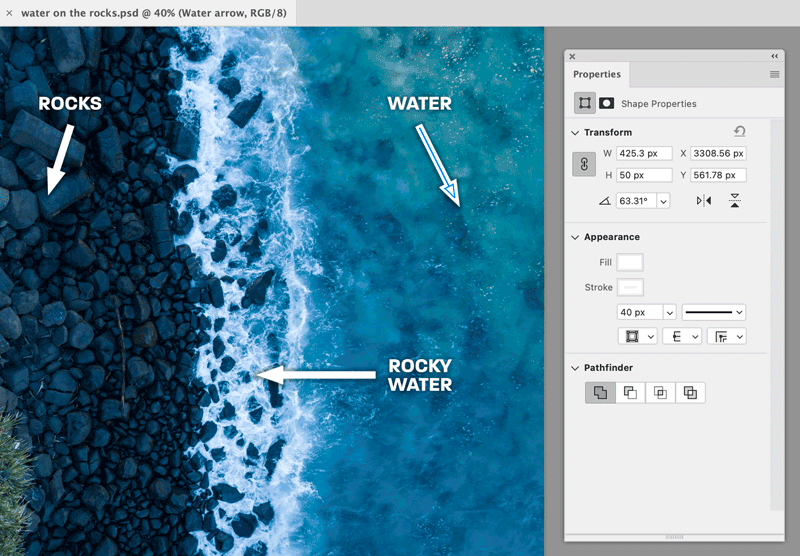Switch to the Properties panel tab
The width and height of the screenshot is (800, 556).
click(597, 74)
